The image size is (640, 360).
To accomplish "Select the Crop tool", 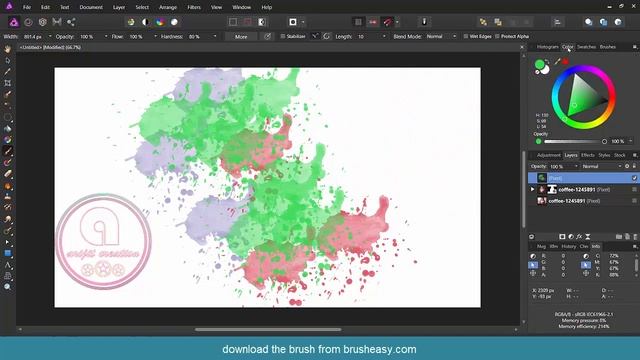I will (7, 83).
